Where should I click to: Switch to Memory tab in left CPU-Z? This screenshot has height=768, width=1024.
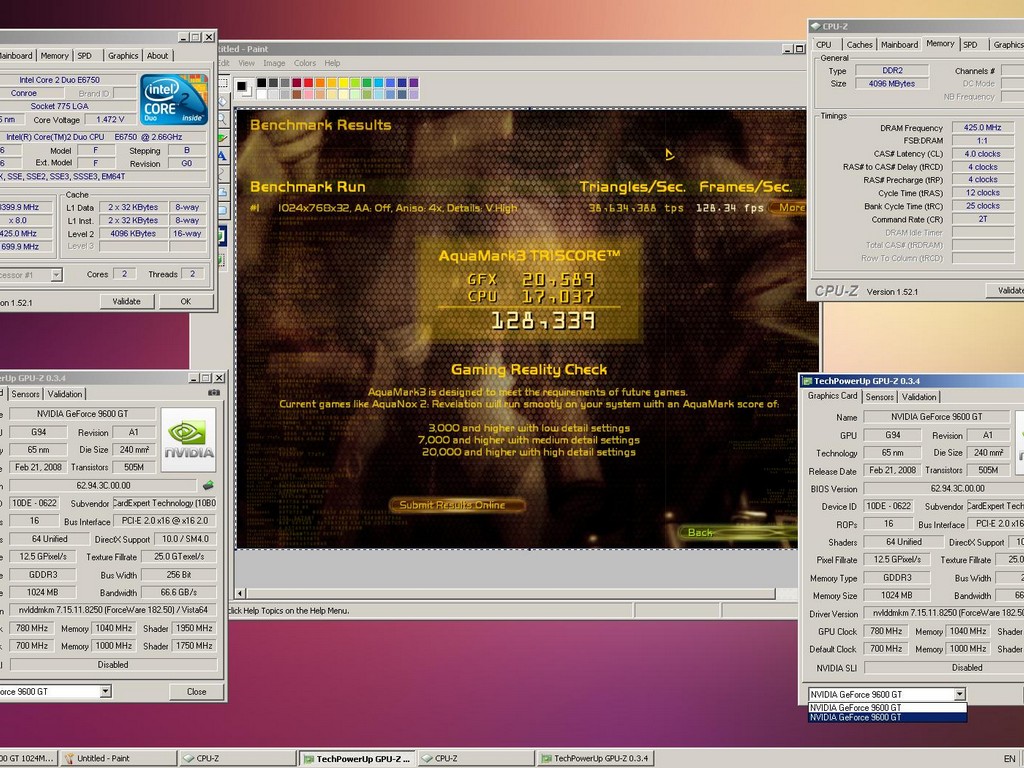pos(54,56)
